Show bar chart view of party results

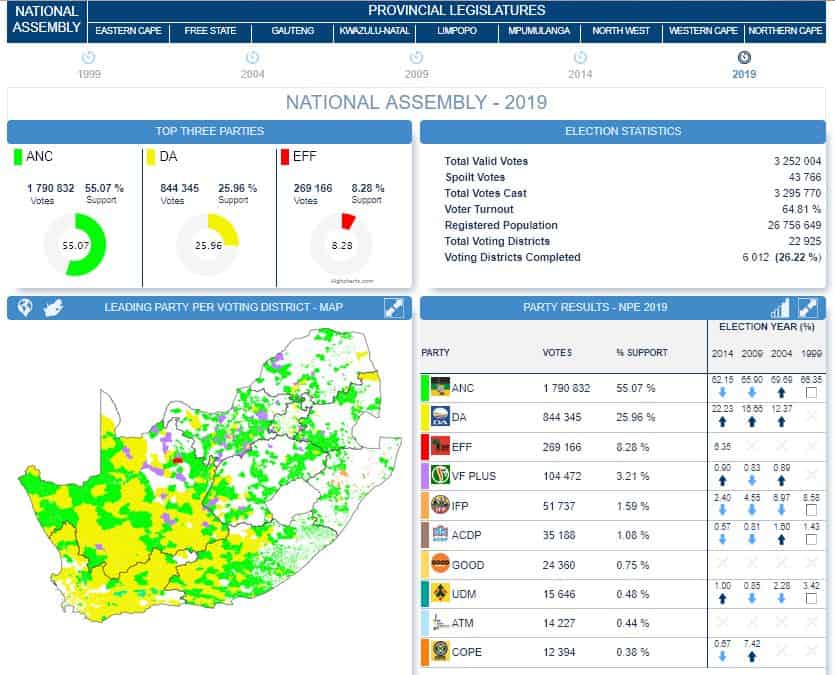pyautogui.click(x=780, y=308)
